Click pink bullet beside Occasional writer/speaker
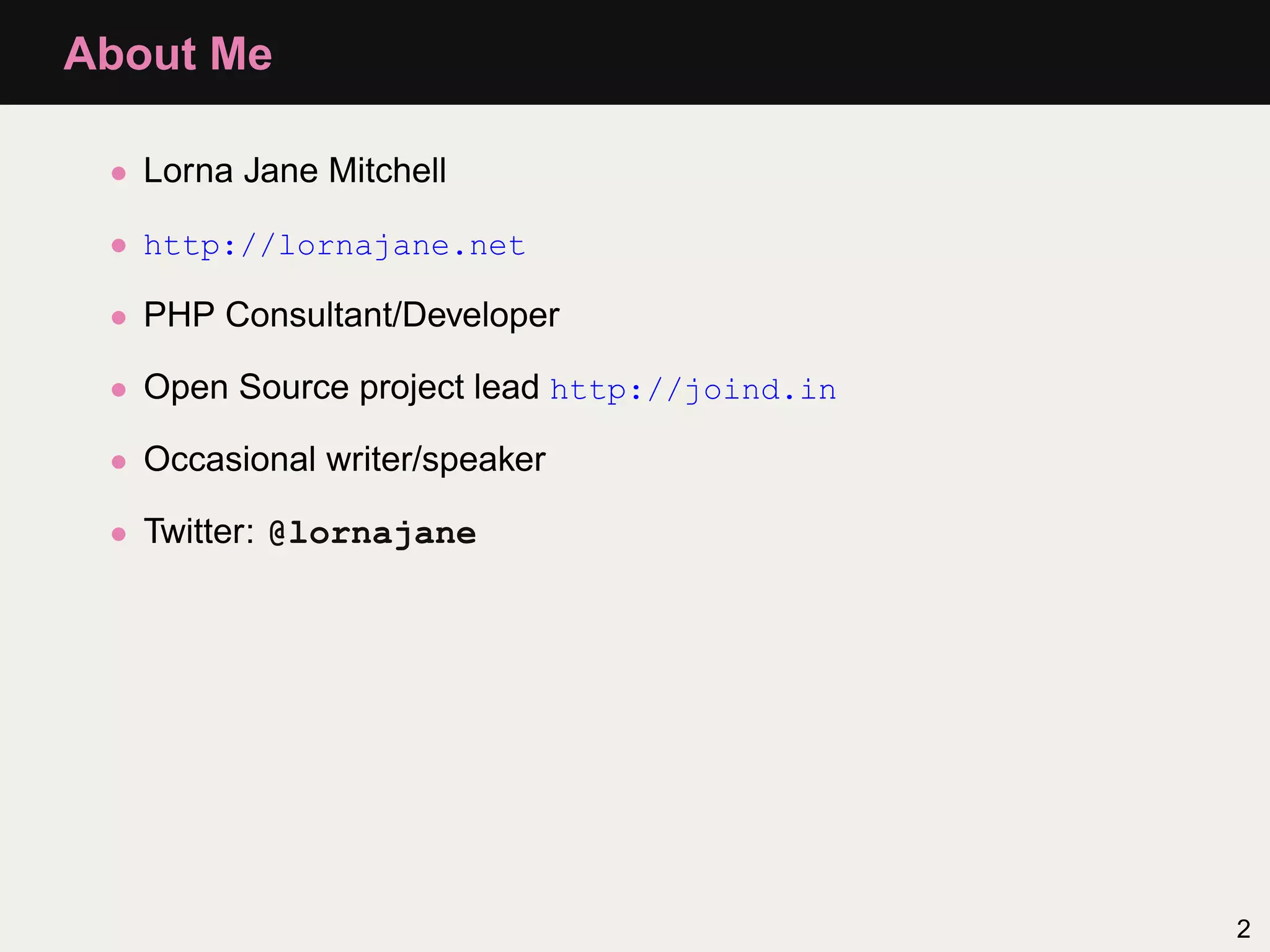 pyautogui.click(x=118, y=462)
